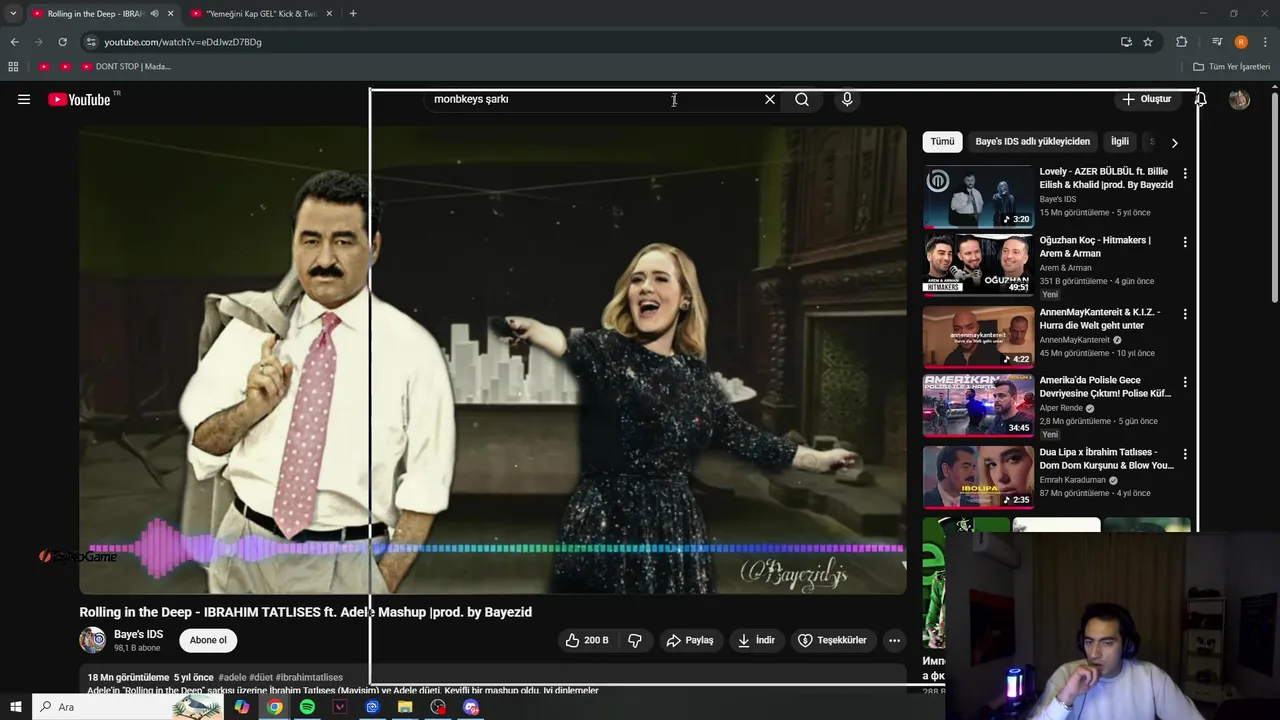Open Tüm Yer İşaretleri bookmarks folder

pyautogui.click(x=1232, y=67)
